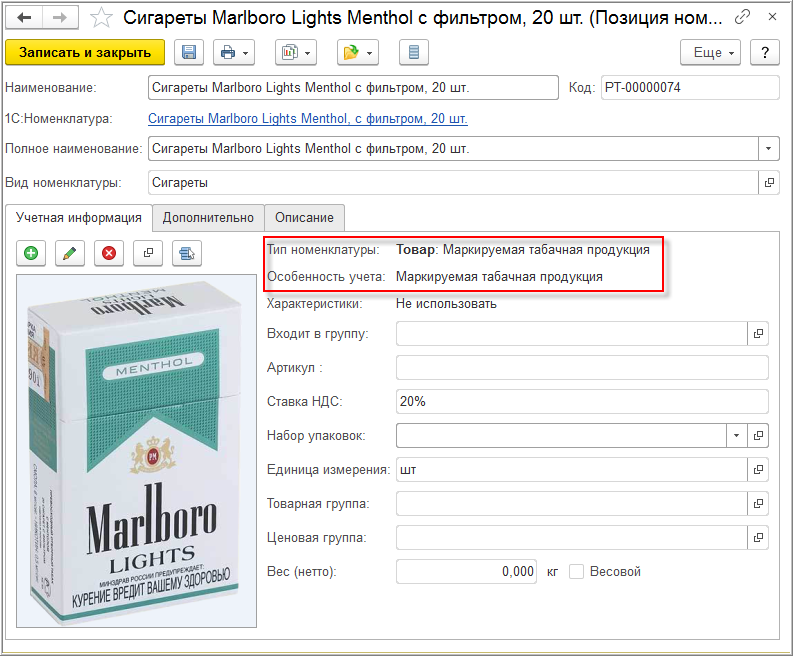Open Вид номенклатуры item via open icon
793x656 pixels.
[769, 183]
